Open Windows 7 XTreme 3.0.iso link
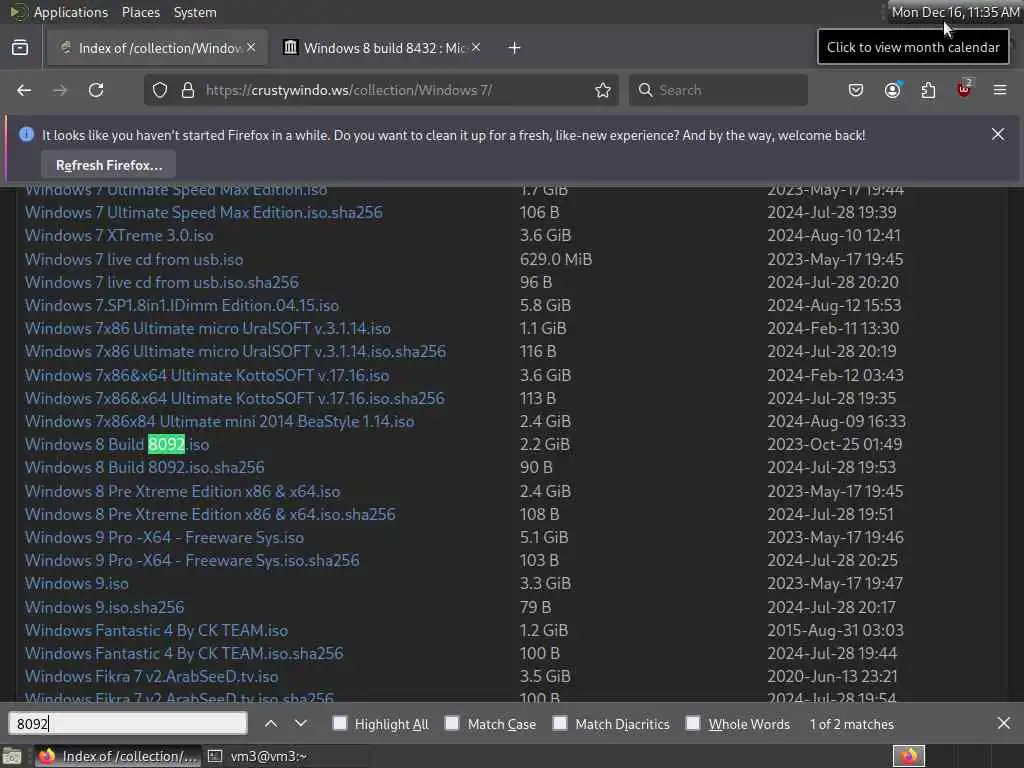1024x768 pixels. point(119,236)
